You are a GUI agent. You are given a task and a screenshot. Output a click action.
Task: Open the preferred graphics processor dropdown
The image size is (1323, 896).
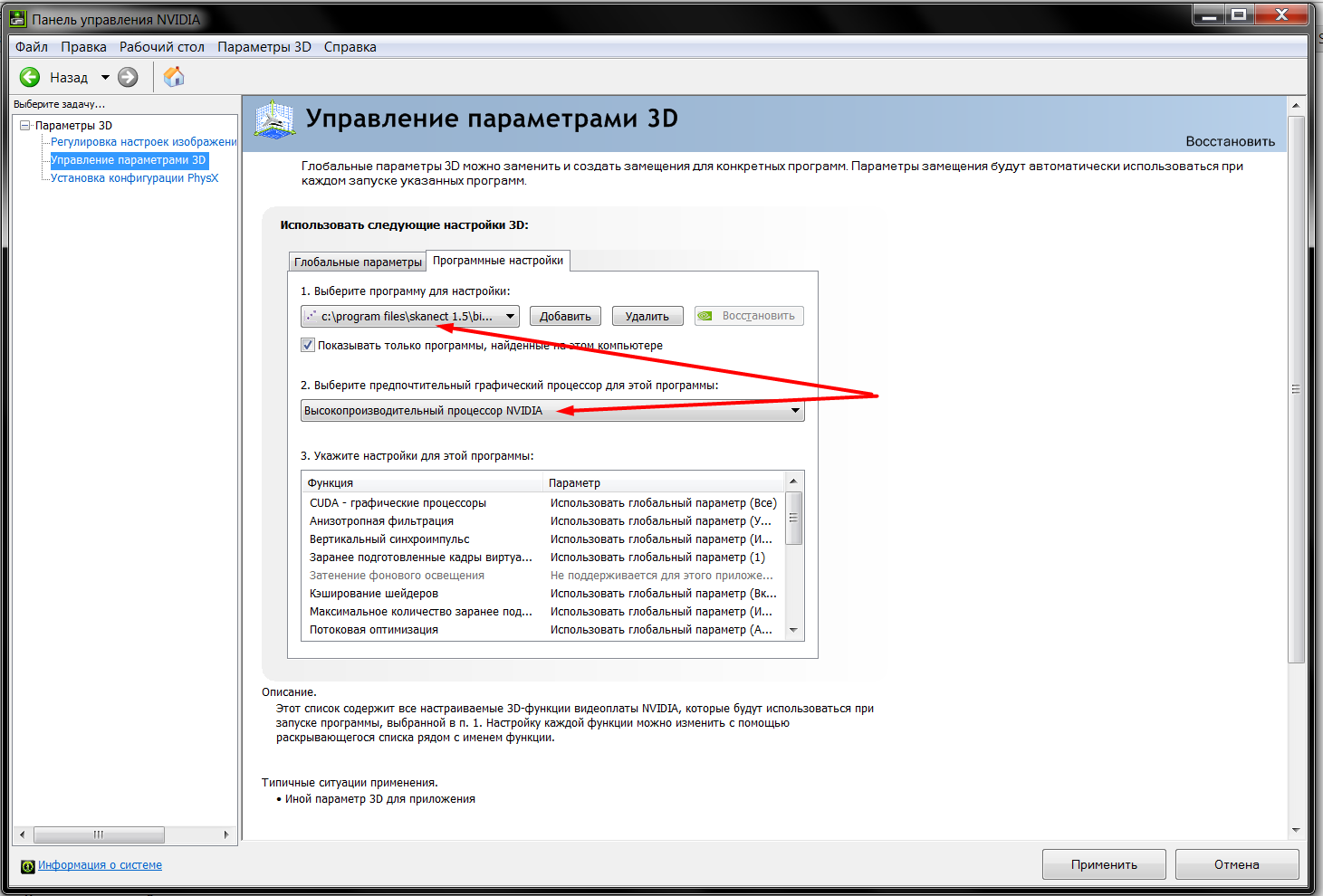pyautogui.click(x=552, y=411)
